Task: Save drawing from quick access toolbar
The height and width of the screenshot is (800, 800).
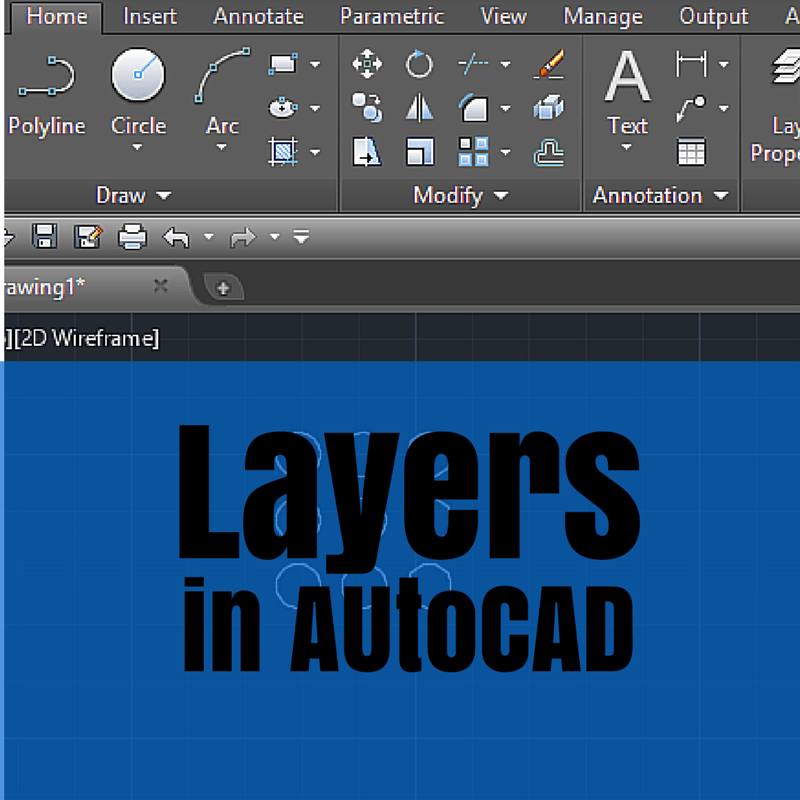Action: tap(44, 236)
